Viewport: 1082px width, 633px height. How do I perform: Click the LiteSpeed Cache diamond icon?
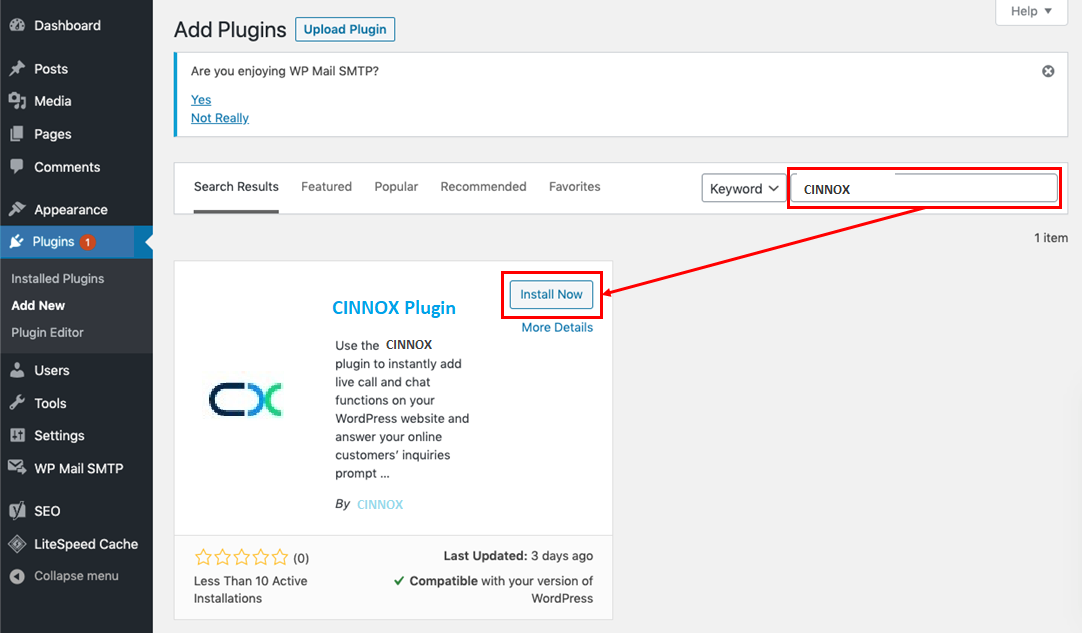(x=17, y=544)
